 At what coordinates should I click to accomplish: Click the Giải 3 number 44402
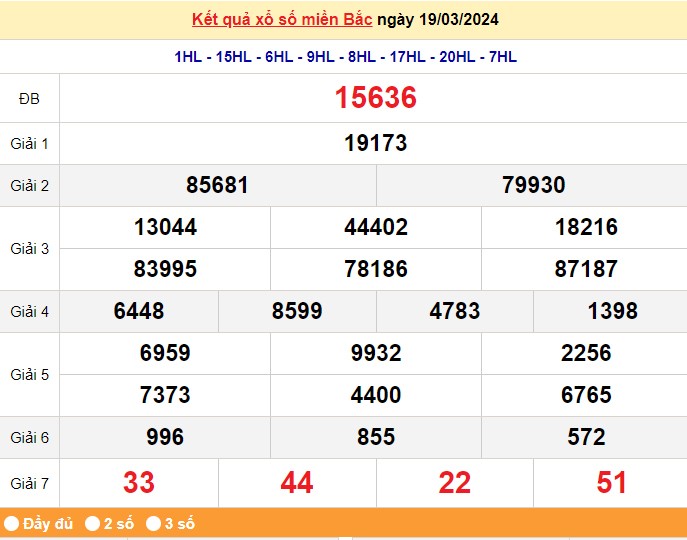[376, 227]
